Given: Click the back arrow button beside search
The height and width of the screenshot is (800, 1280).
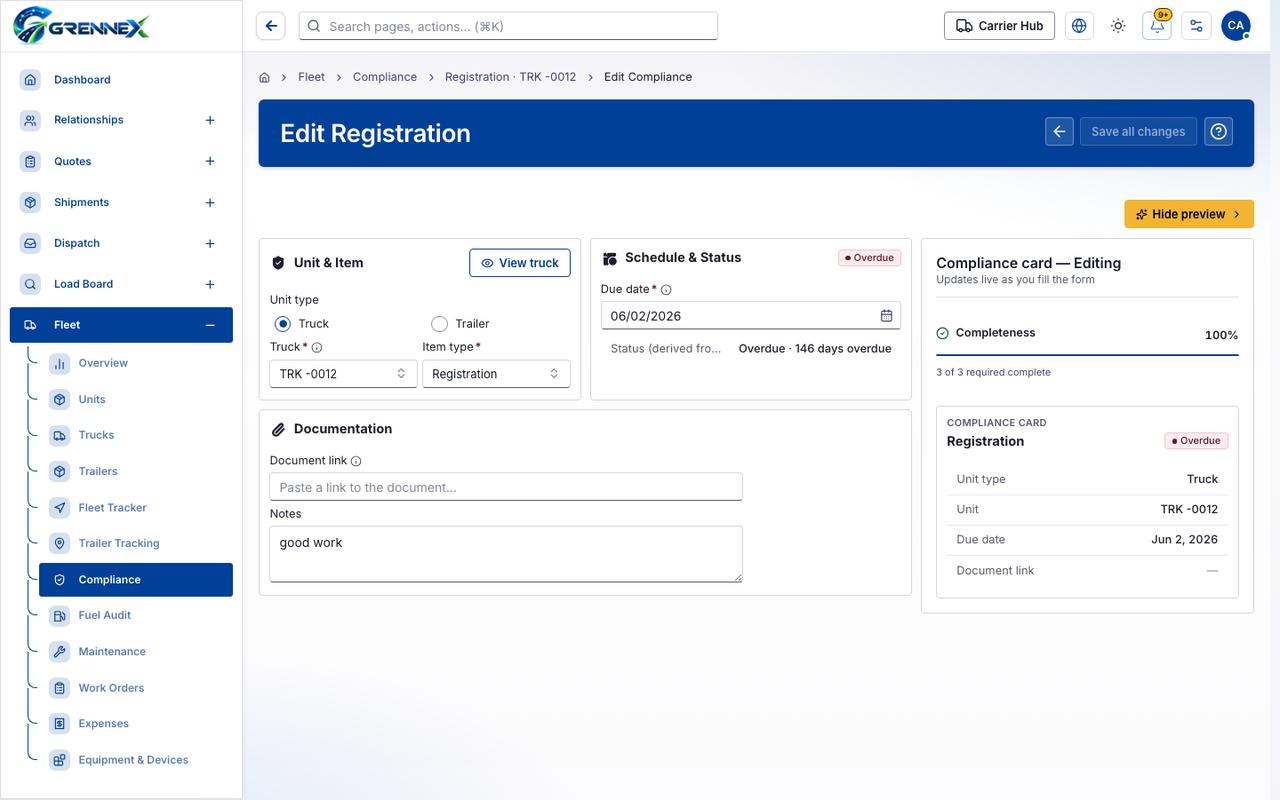Looking at the screenshot, I should 271,26.
